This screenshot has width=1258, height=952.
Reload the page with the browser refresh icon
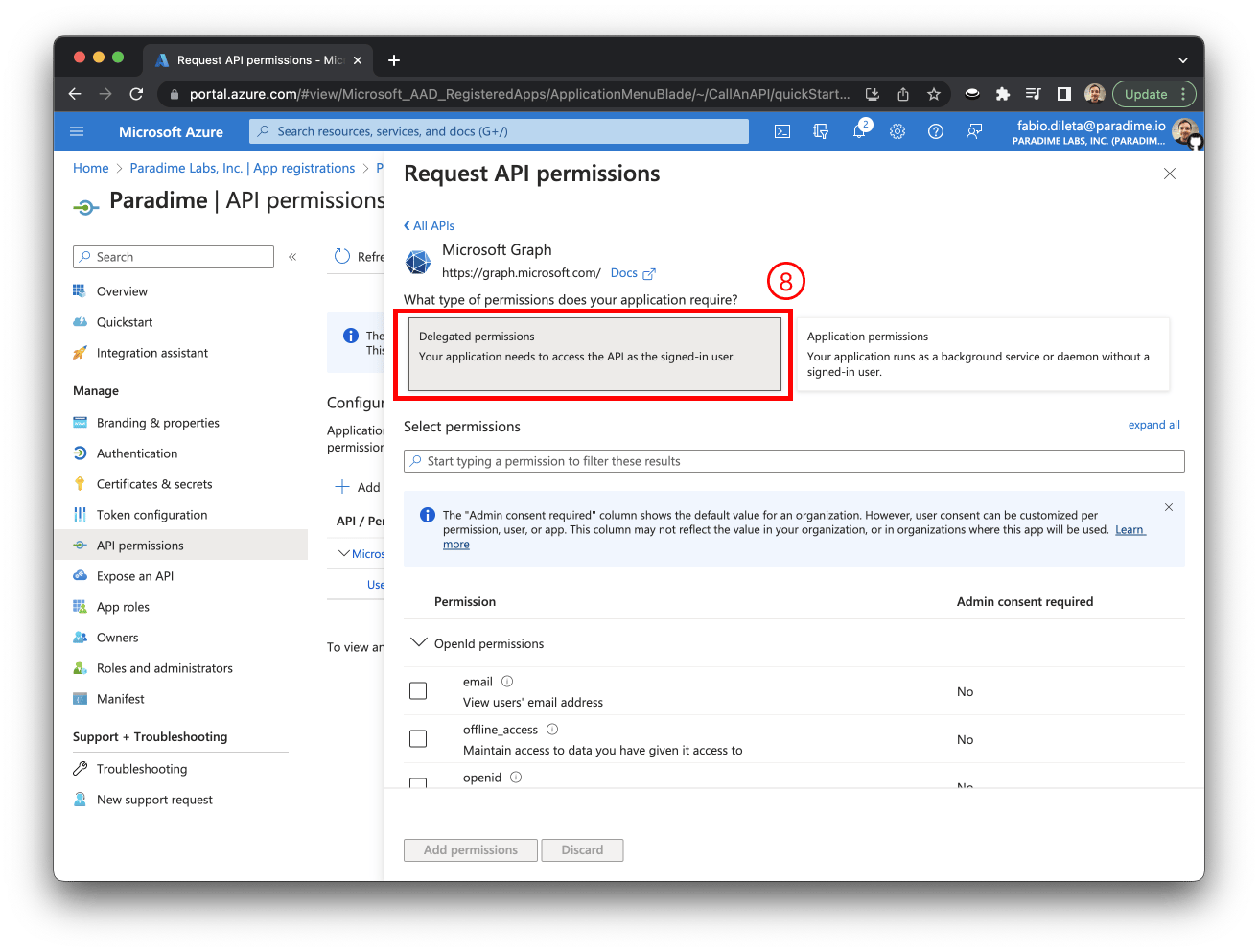click(x=136, y=94)
